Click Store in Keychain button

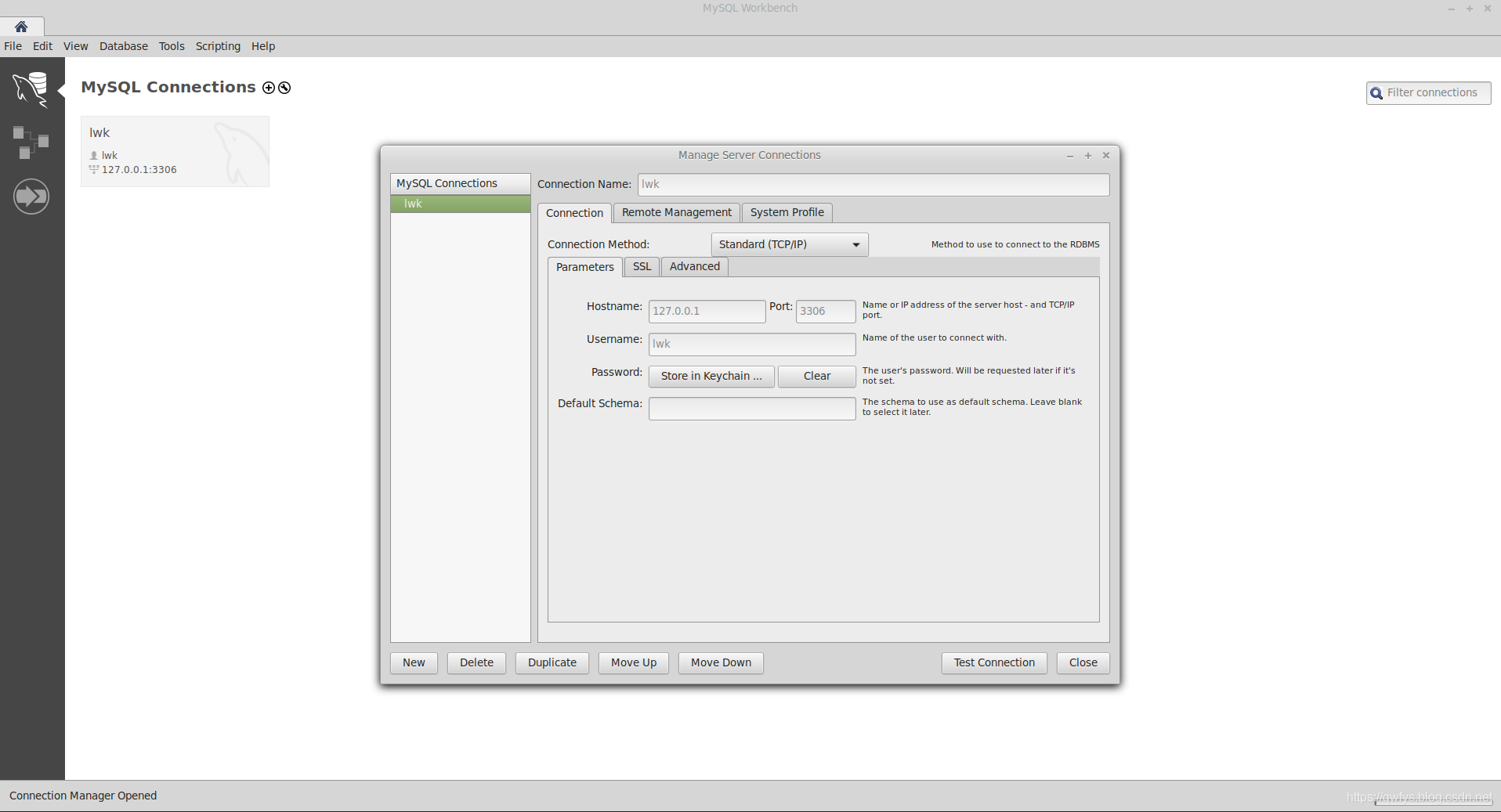click(x=711, y=376)
